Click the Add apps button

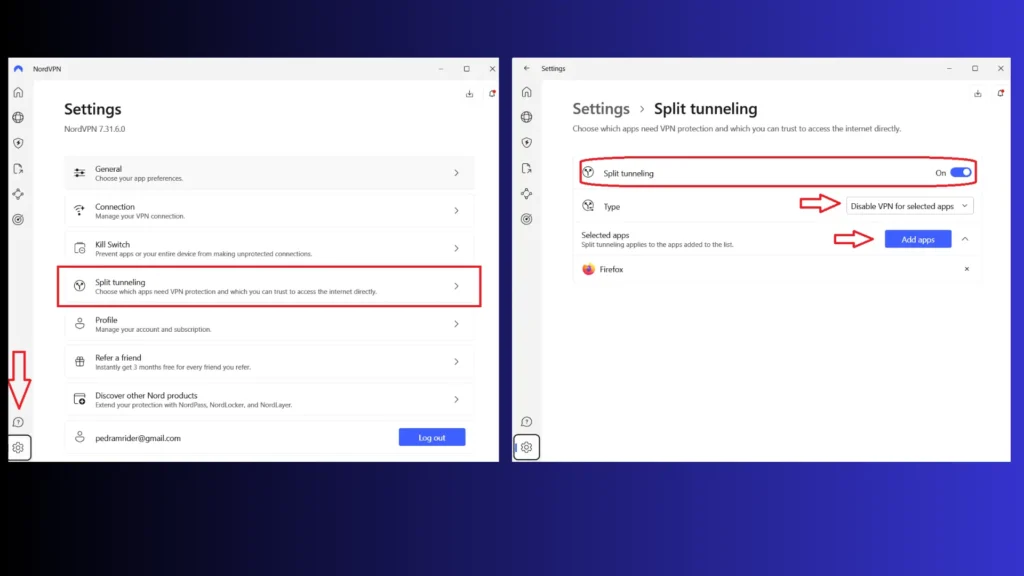pos(918,239)
